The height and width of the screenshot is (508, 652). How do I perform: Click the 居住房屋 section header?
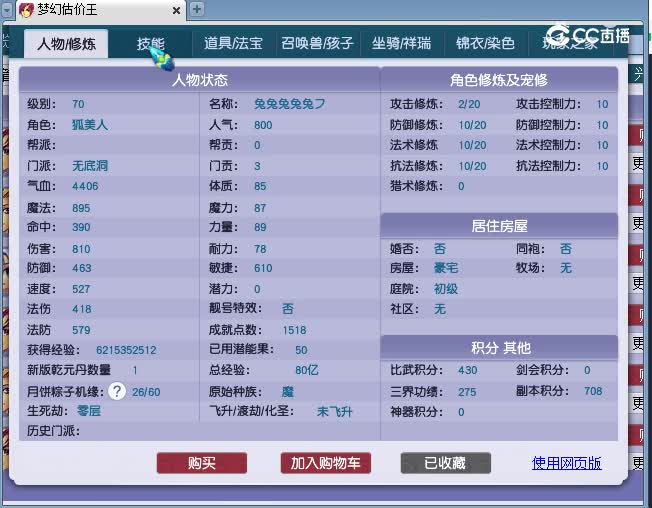click(499, 226)
